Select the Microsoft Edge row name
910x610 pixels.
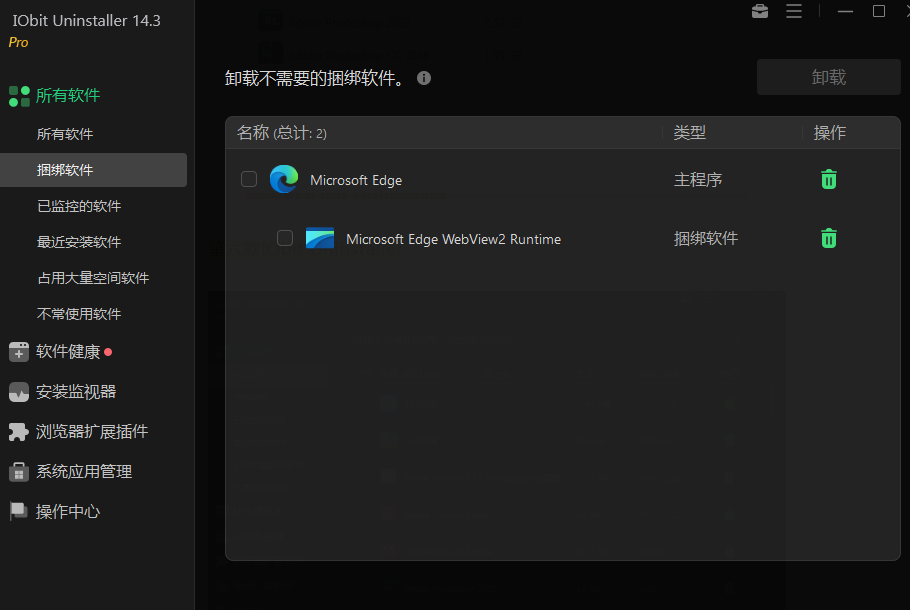(x=356, y=180)
